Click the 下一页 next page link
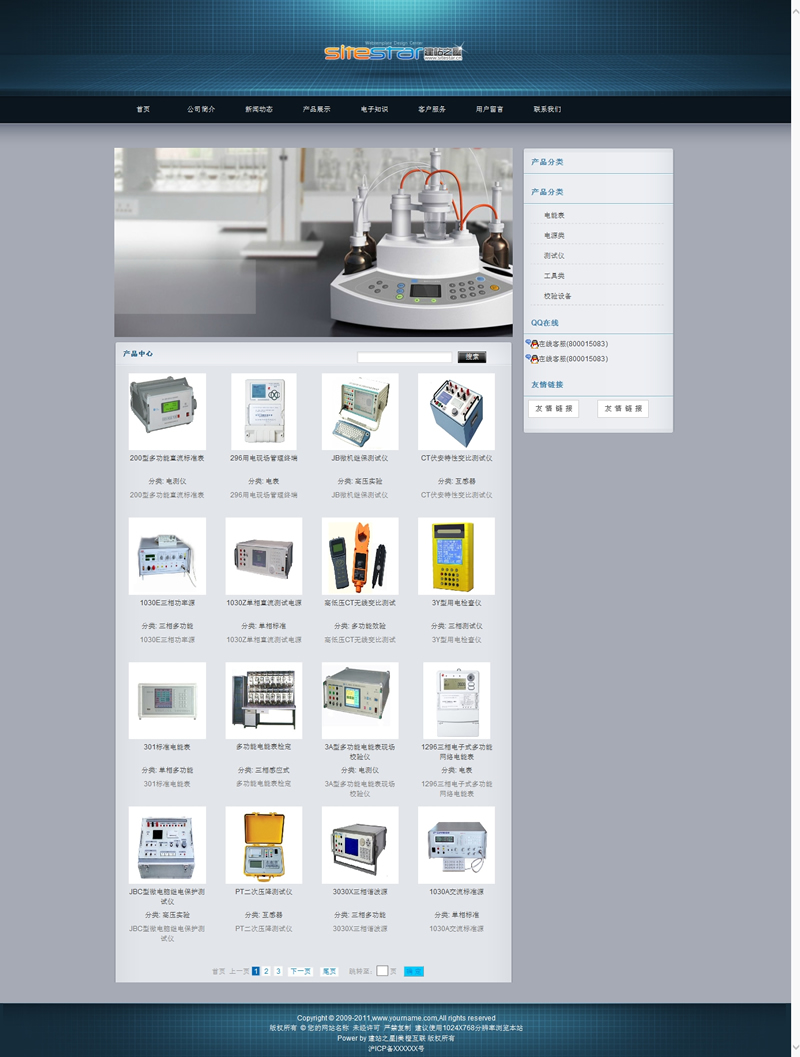The height and width of the screenshot is (1057, 800). [x=300, y=971]
